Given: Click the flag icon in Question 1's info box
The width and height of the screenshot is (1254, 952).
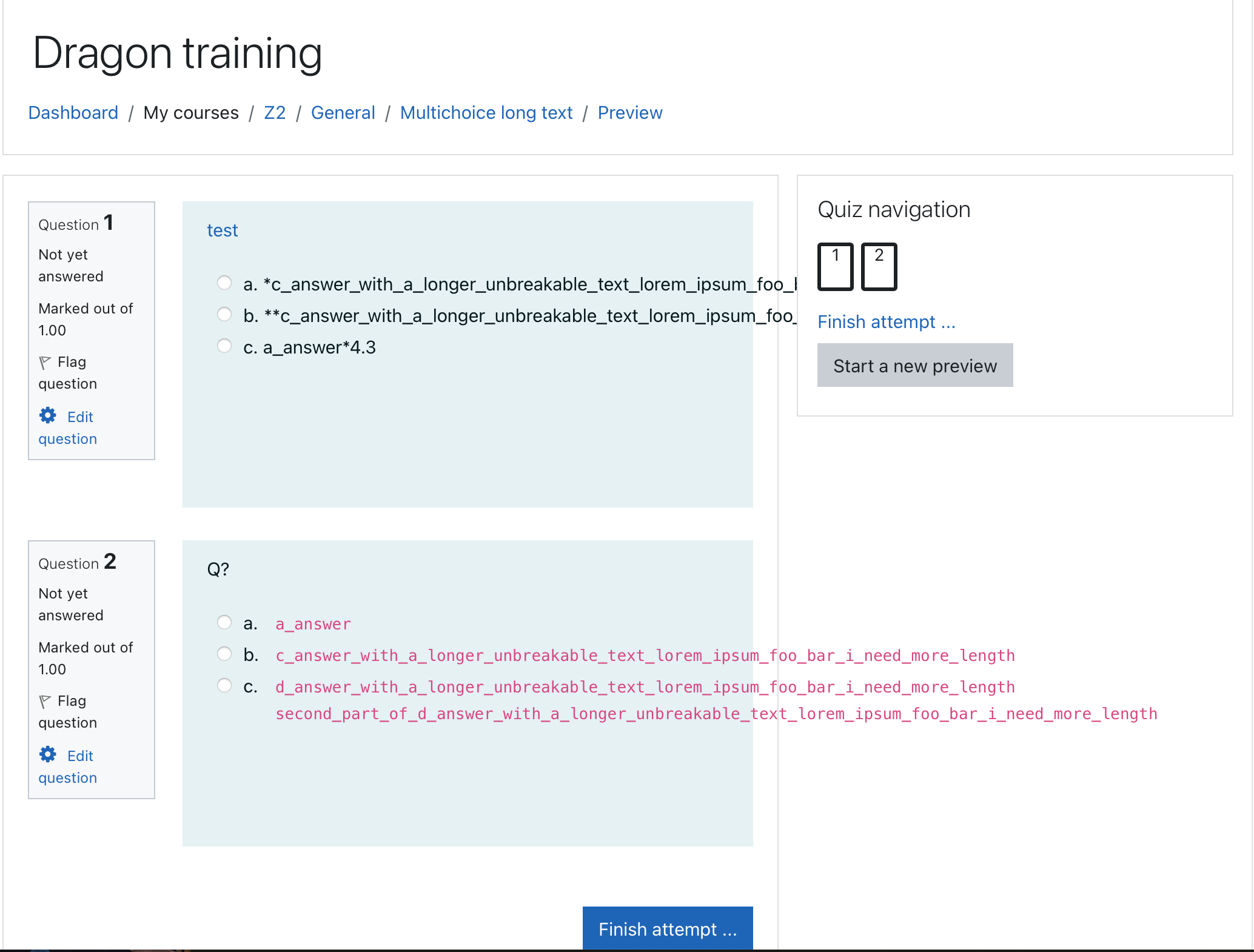Looking at the screenshot, I should point(45,363).
